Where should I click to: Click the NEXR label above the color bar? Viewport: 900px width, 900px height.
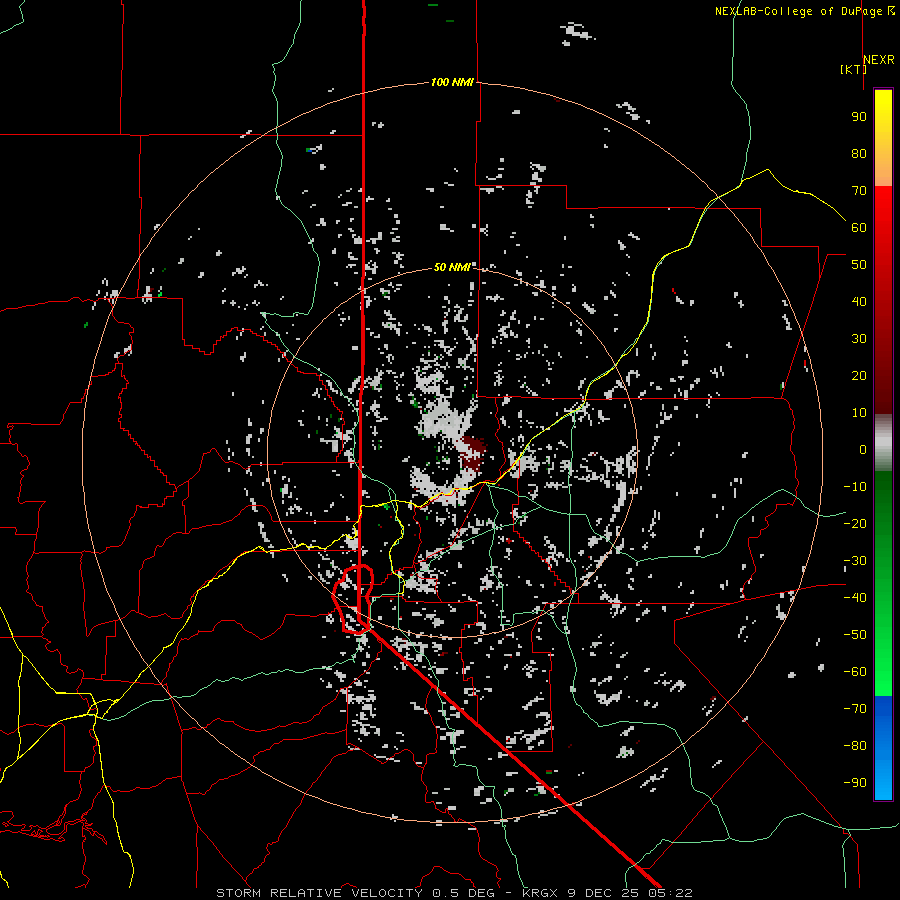point(879,59)
